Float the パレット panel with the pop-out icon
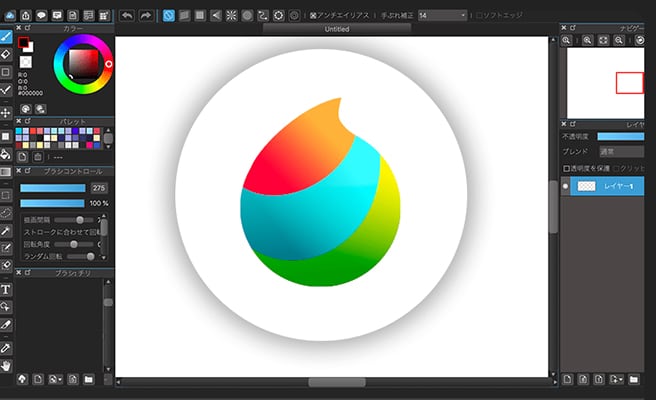The width and height of the screenshot is (656, 400). point(28,121)
